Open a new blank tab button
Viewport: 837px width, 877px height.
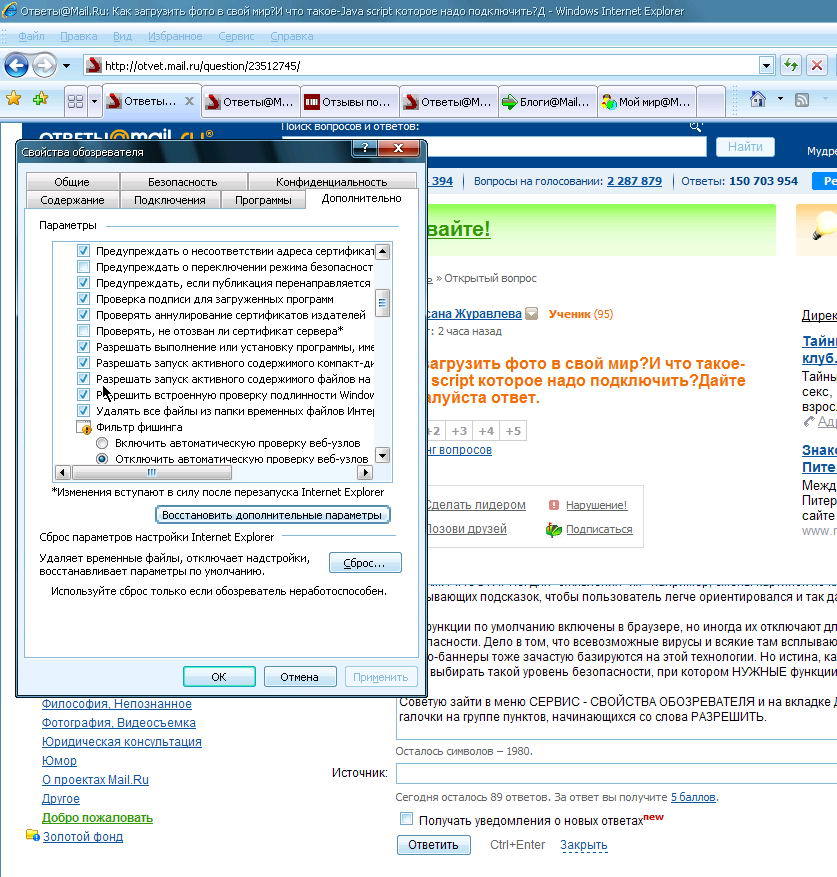[711, 102]
